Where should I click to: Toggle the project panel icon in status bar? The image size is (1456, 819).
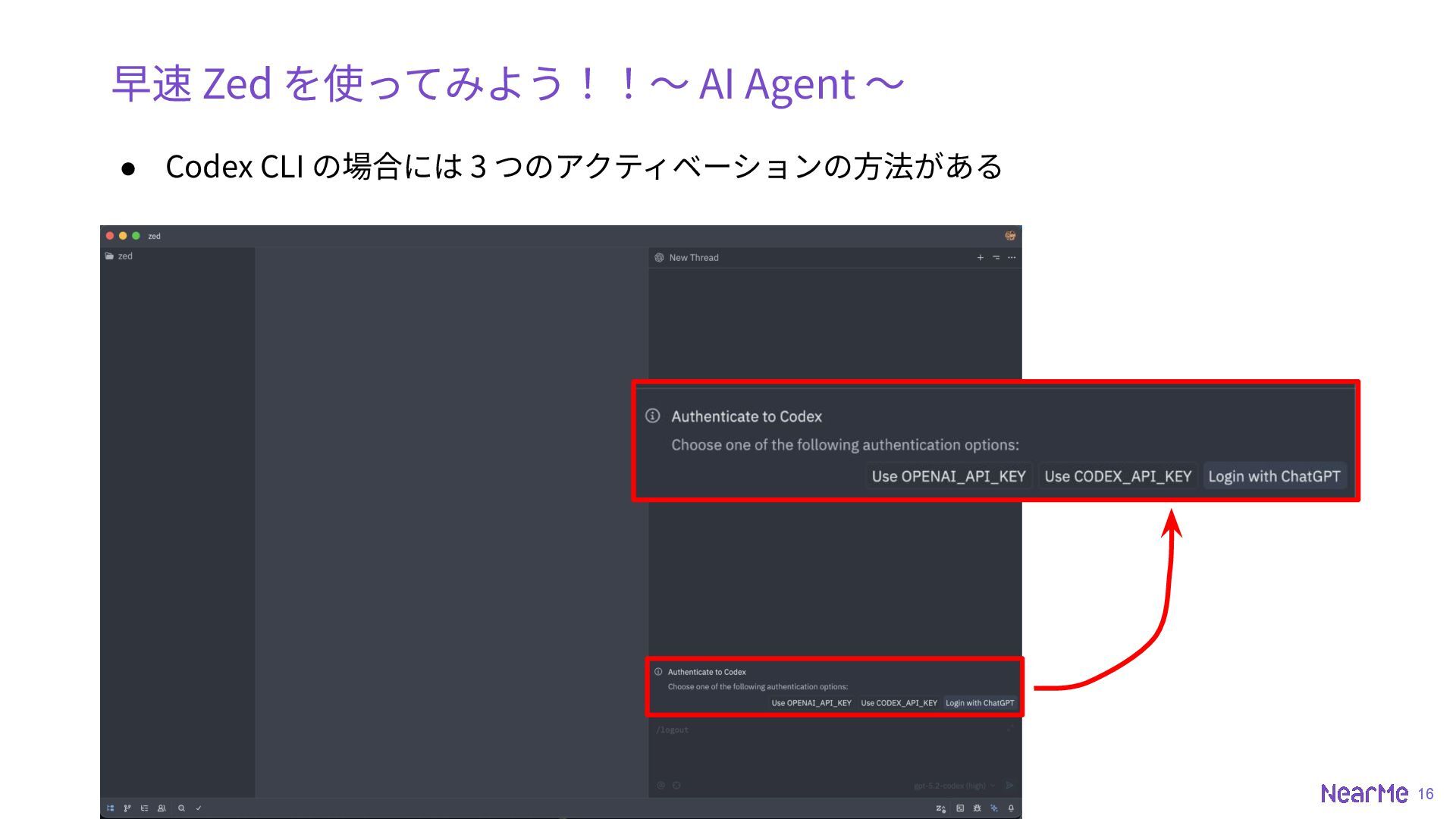coord(111,808)
